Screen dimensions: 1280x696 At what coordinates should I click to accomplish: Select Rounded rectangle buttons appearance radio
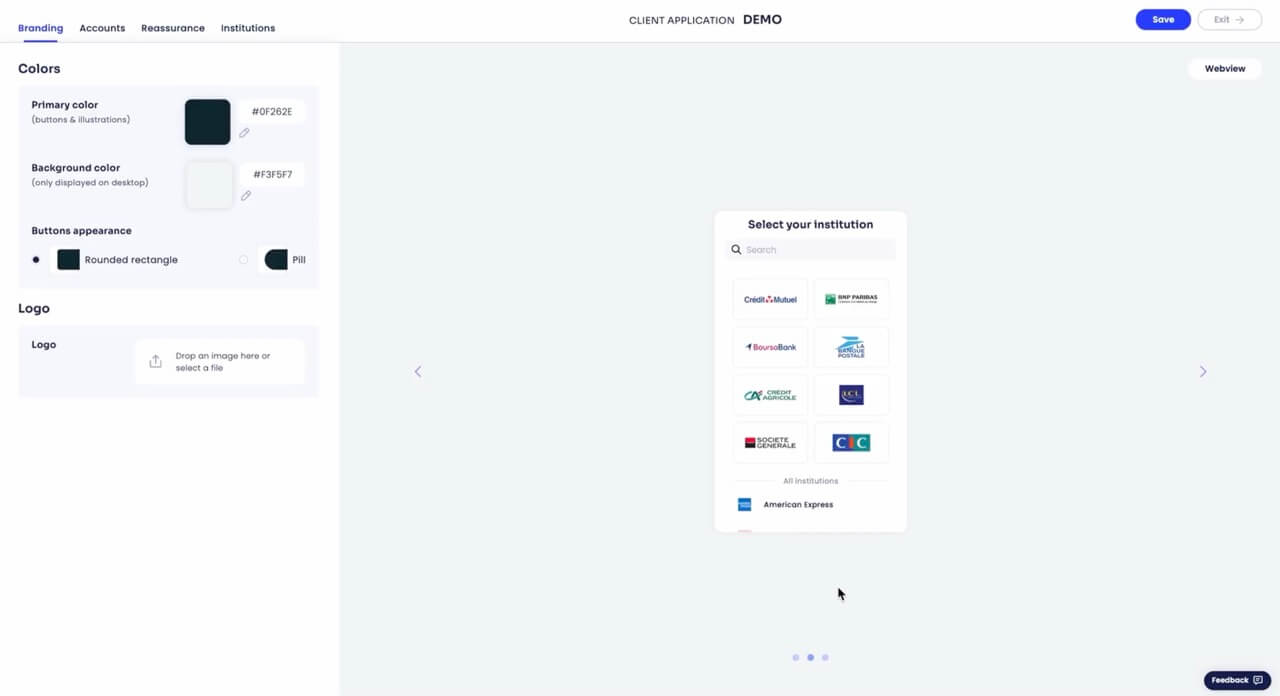36,260
